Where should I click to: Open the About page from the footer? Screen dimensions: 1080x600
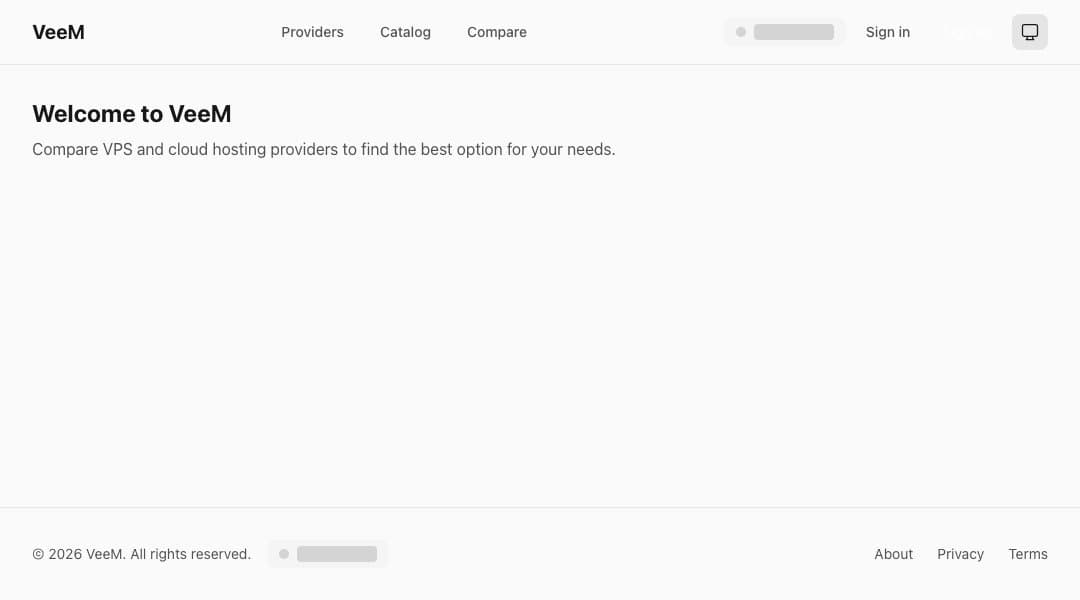pyautogui.click(x=893, y=554)
